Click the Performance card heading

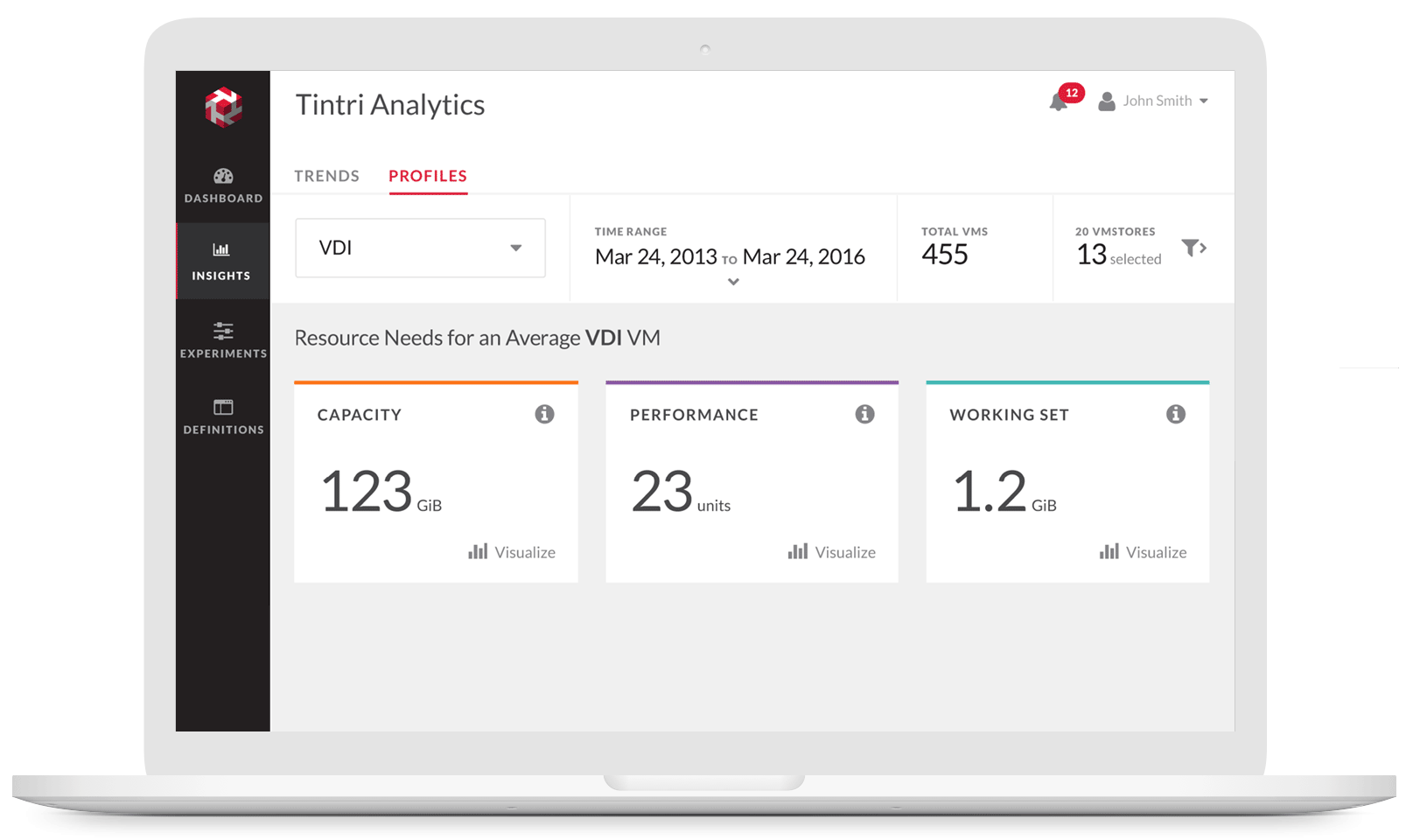694,415
